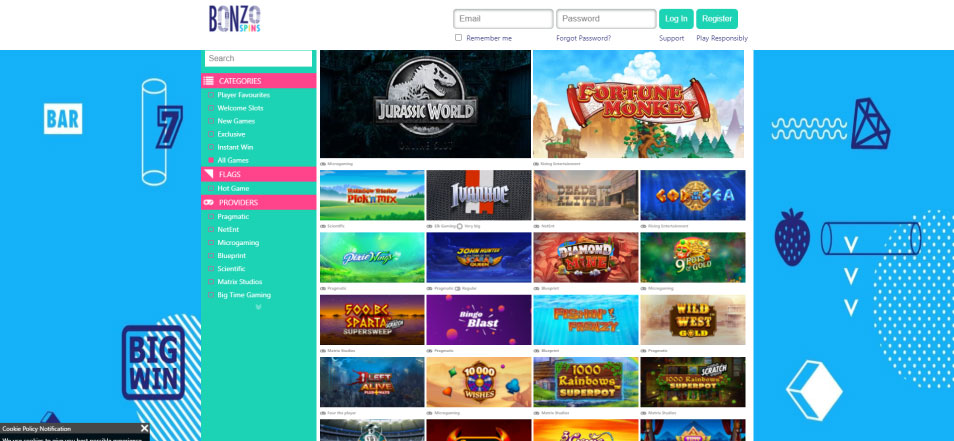954x441 pixels.
Task: Open the John Hunter Scarab Queen game
Action: coord(479,257)
